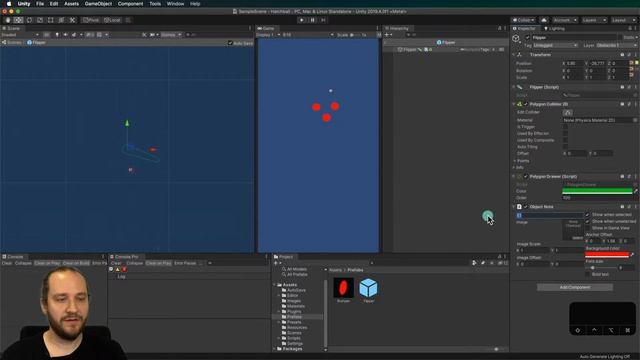Open the Shaded draw mode dropdown
Image resolution: width=640 pixels, height=360 pixels.
tap(20, 35)
